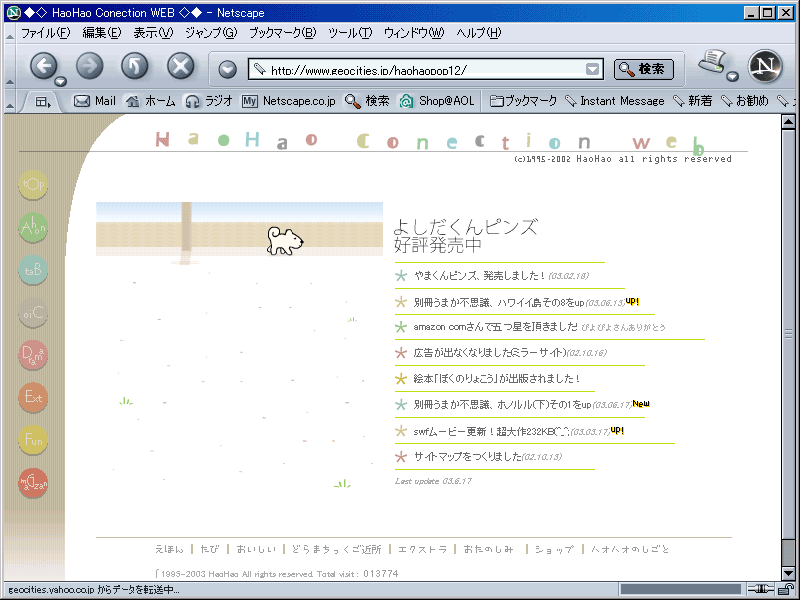Click the vertical scrollbar up arrow
This screenshot has height=600, width=800.
tap(788, 121)
